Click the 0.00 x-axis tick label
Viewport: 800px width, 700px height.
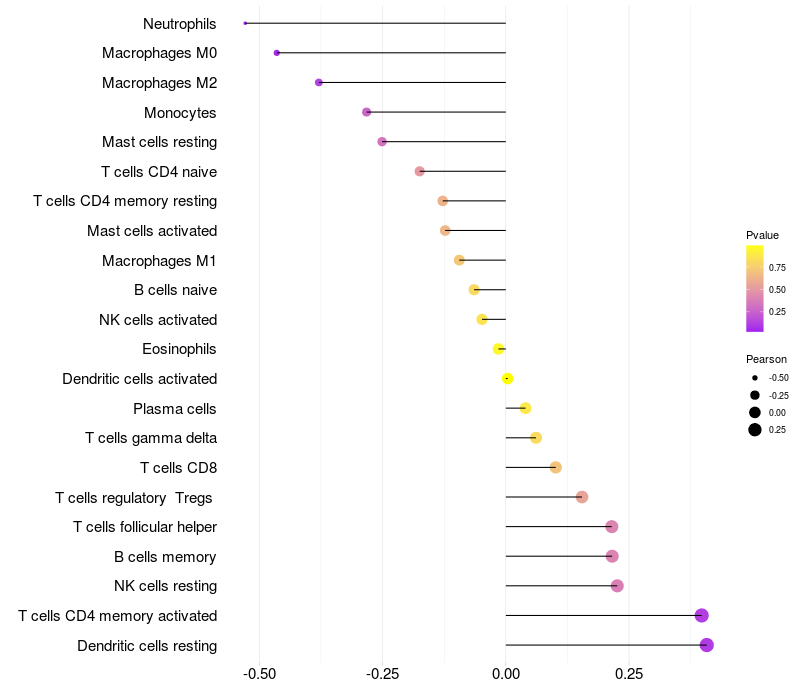click(506, 674)
